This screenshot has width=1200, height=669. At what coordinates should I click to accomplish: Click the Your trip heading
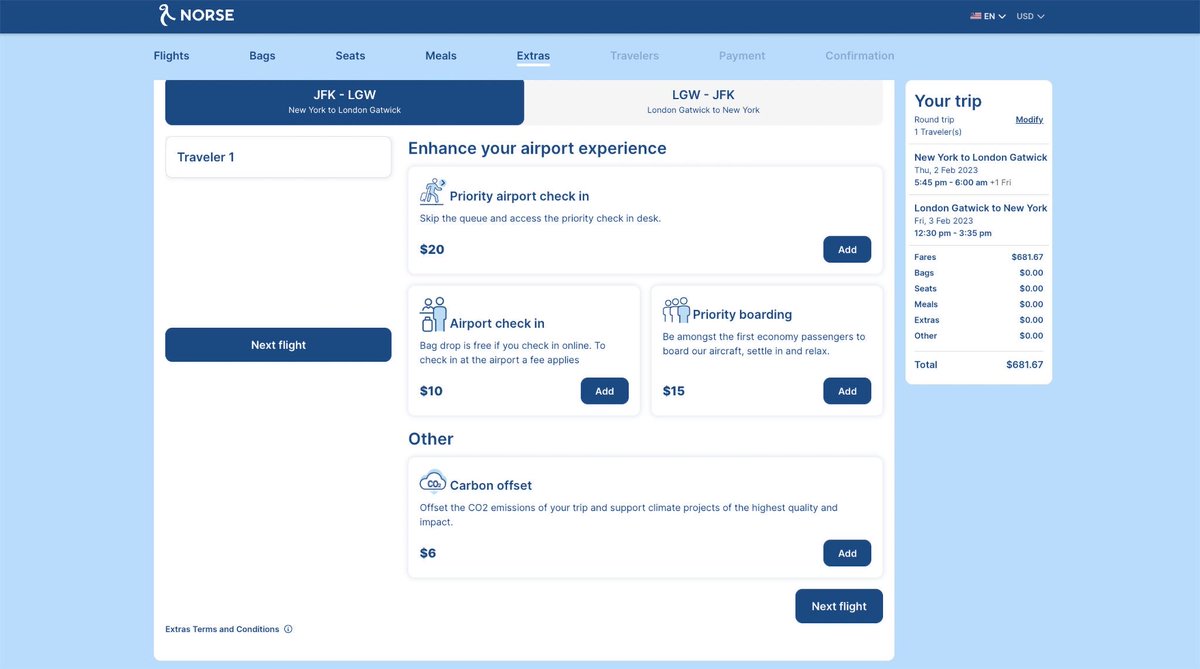[x=948, y=101]
